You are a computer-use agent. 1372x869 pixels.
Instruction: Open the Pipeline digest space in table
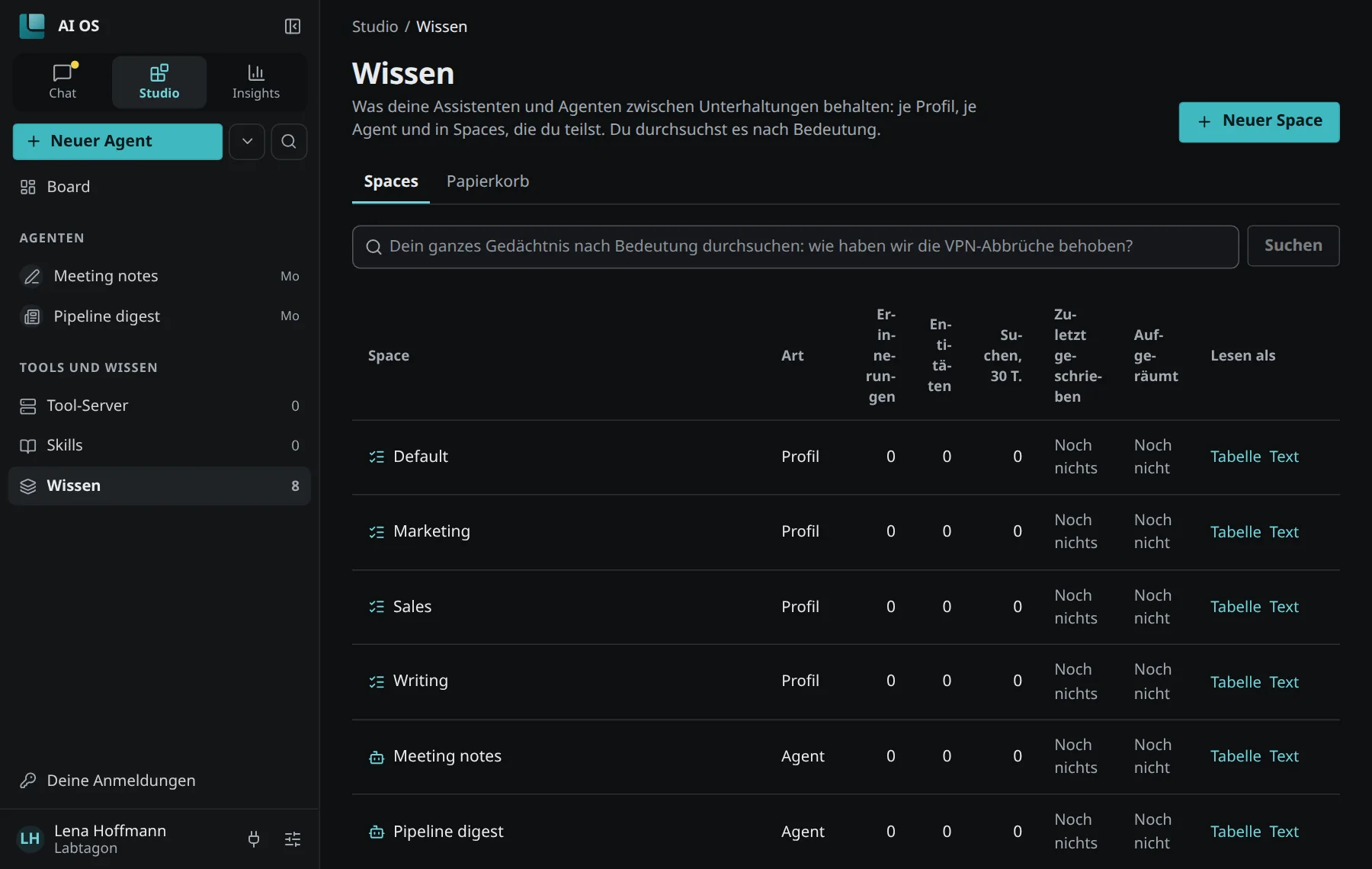(448, 832)
